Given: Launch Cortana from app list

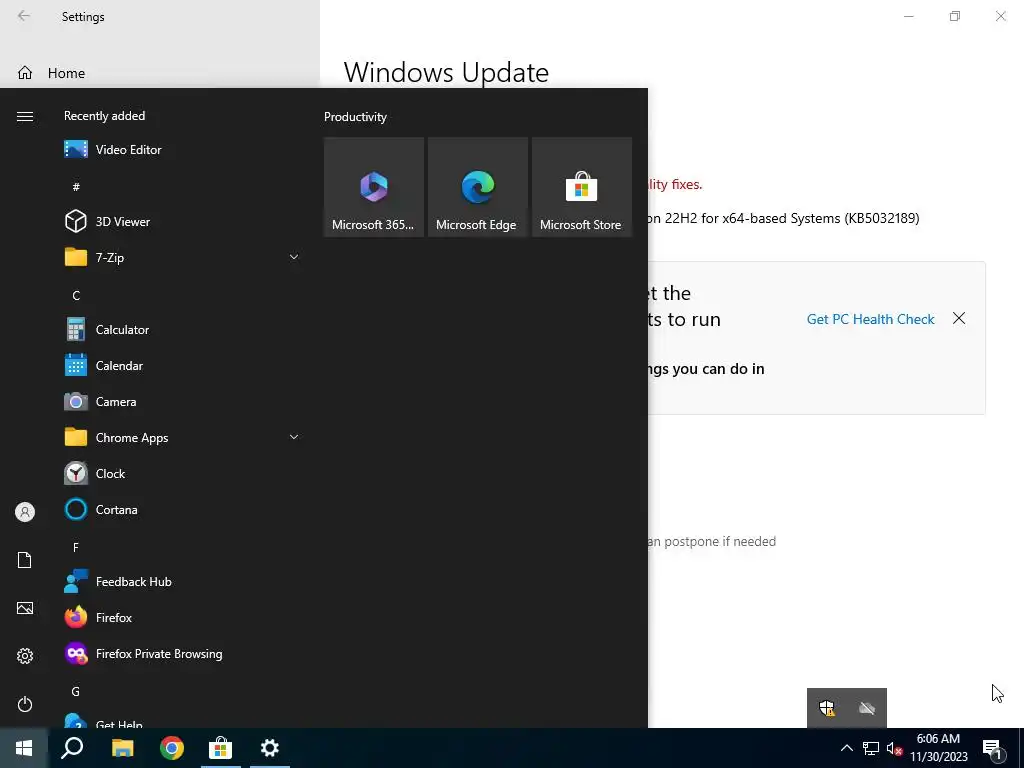Looking at the screenshot, I should click(x=183, y=509).
